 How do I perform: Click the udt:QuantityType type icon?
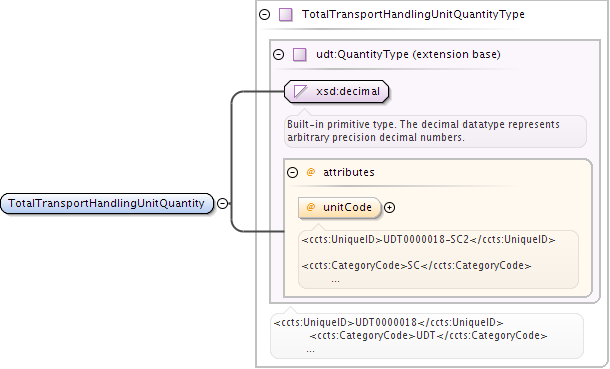tap(300, 54)
